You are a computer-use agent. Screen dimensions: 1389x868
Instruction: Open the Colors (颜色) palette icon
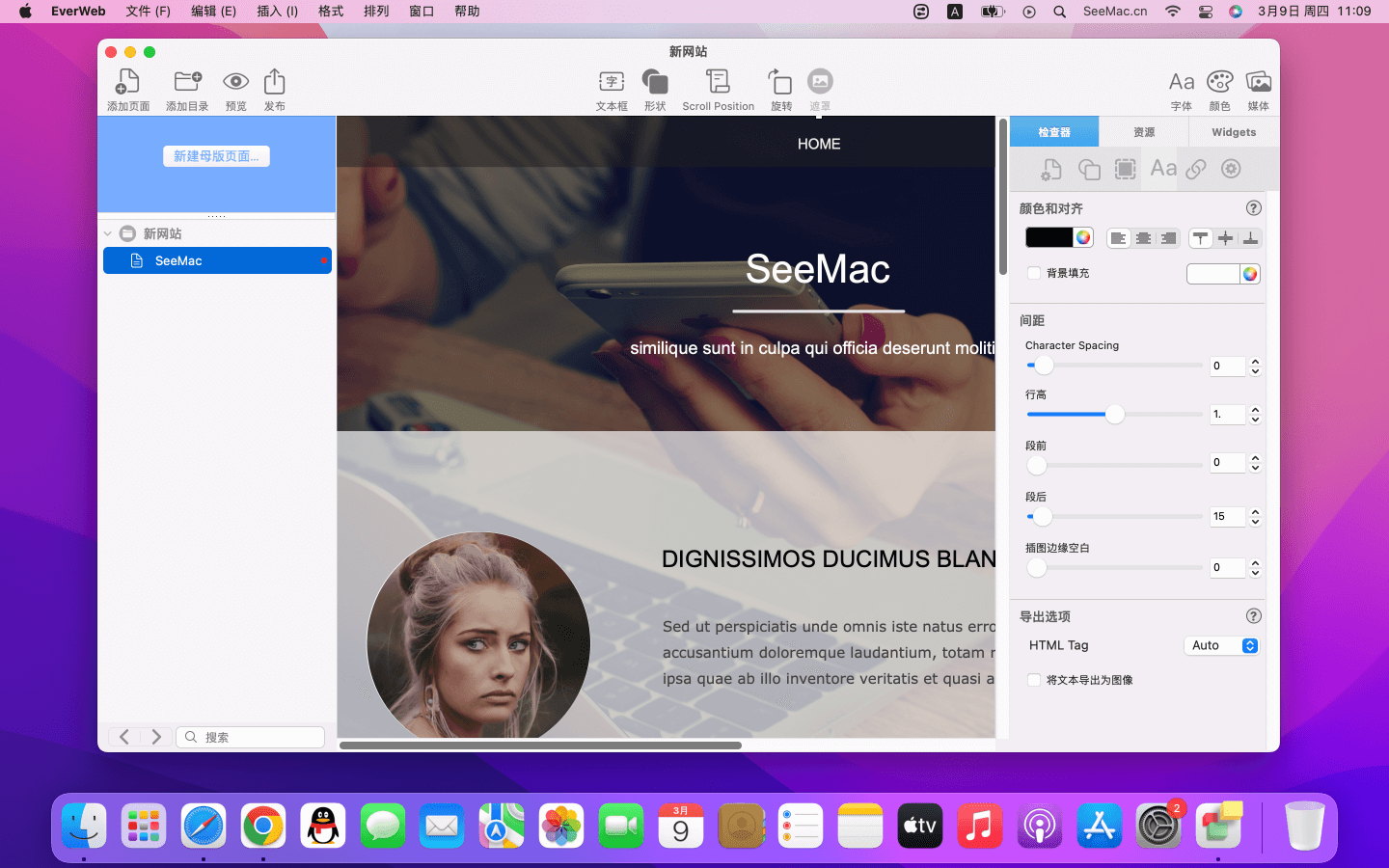coord(1219,83)
